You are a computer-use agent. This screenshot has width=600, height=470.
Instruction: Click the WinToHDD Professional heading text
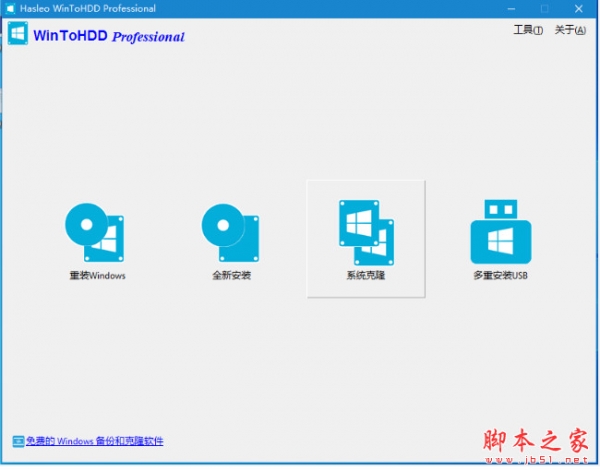(x=109, y=36)
